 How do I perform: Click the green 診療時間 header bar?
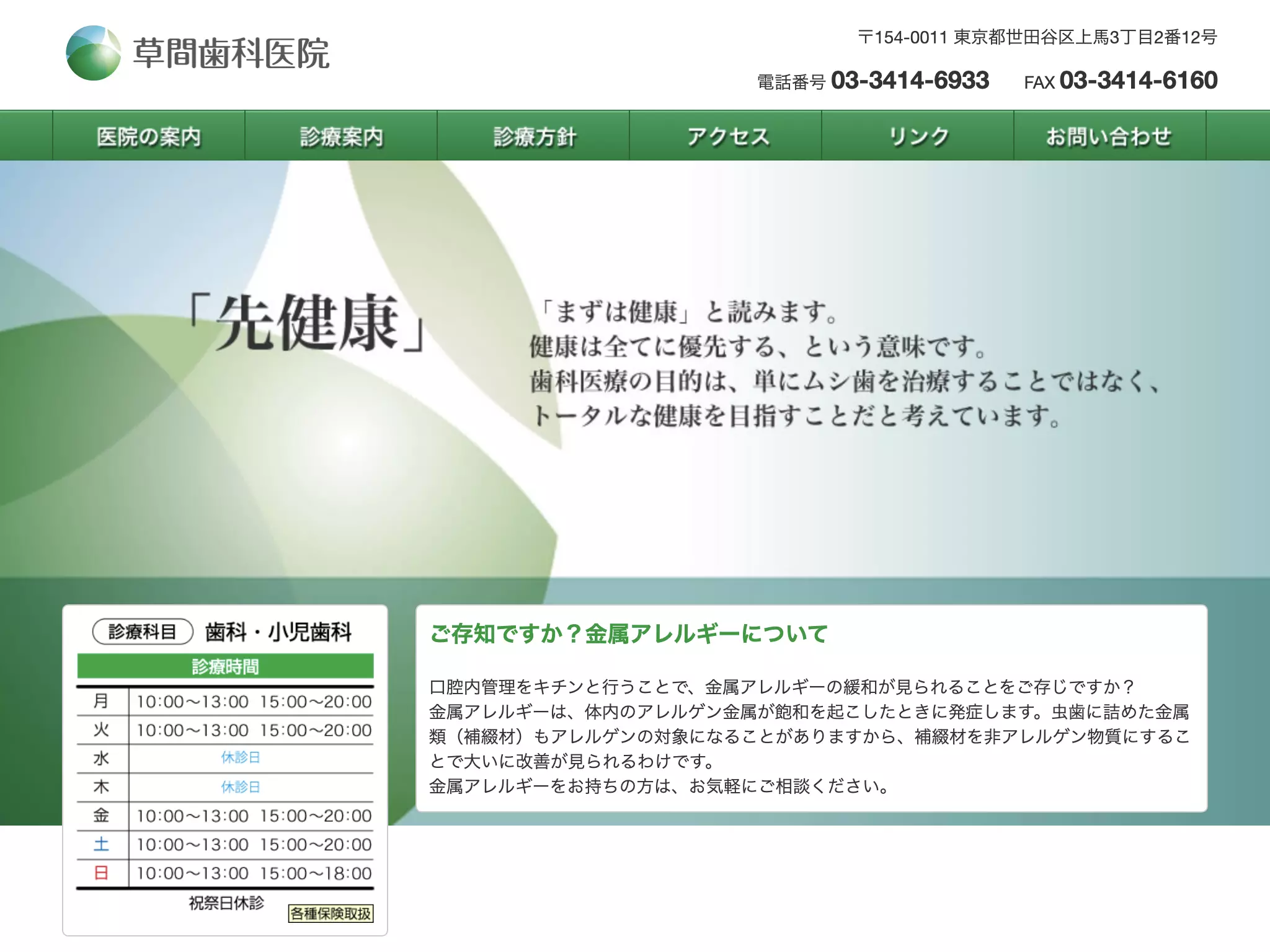point(225,666)
